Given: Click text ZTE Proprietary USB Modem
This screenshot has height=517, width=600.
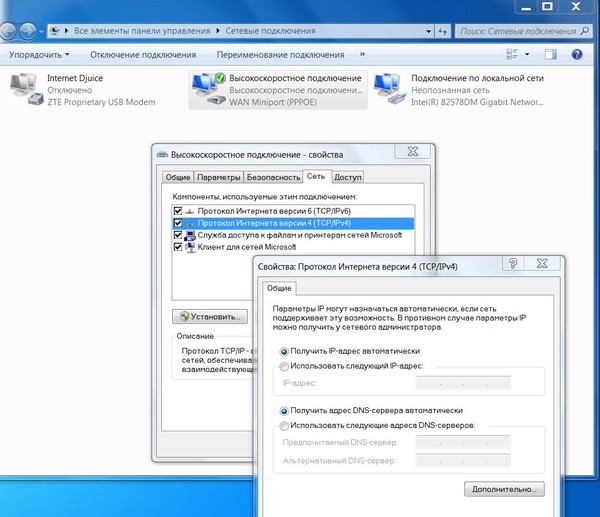Looking at the screenshot, I should 101,102.
